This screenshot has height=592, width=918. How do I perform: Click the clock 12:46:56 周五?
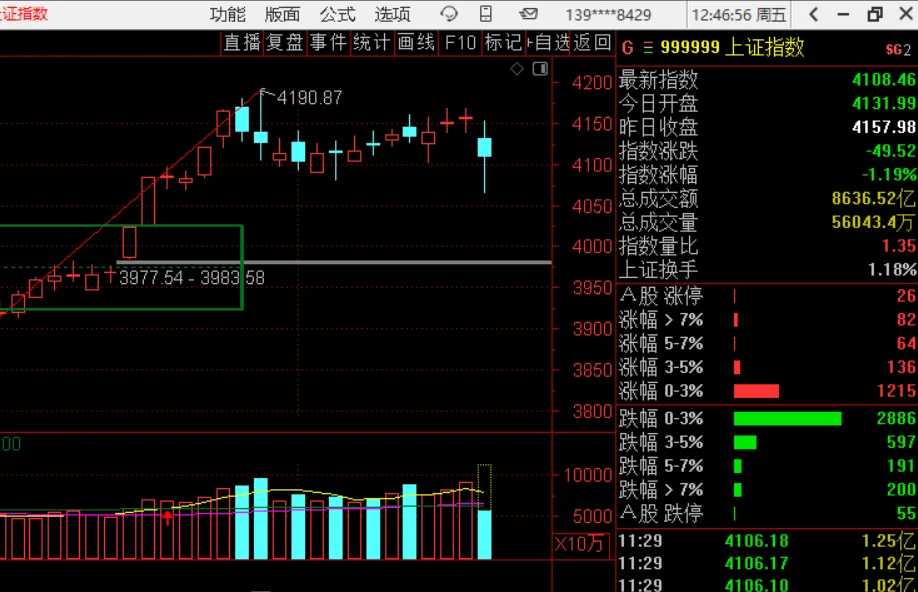tap(739, 15)
